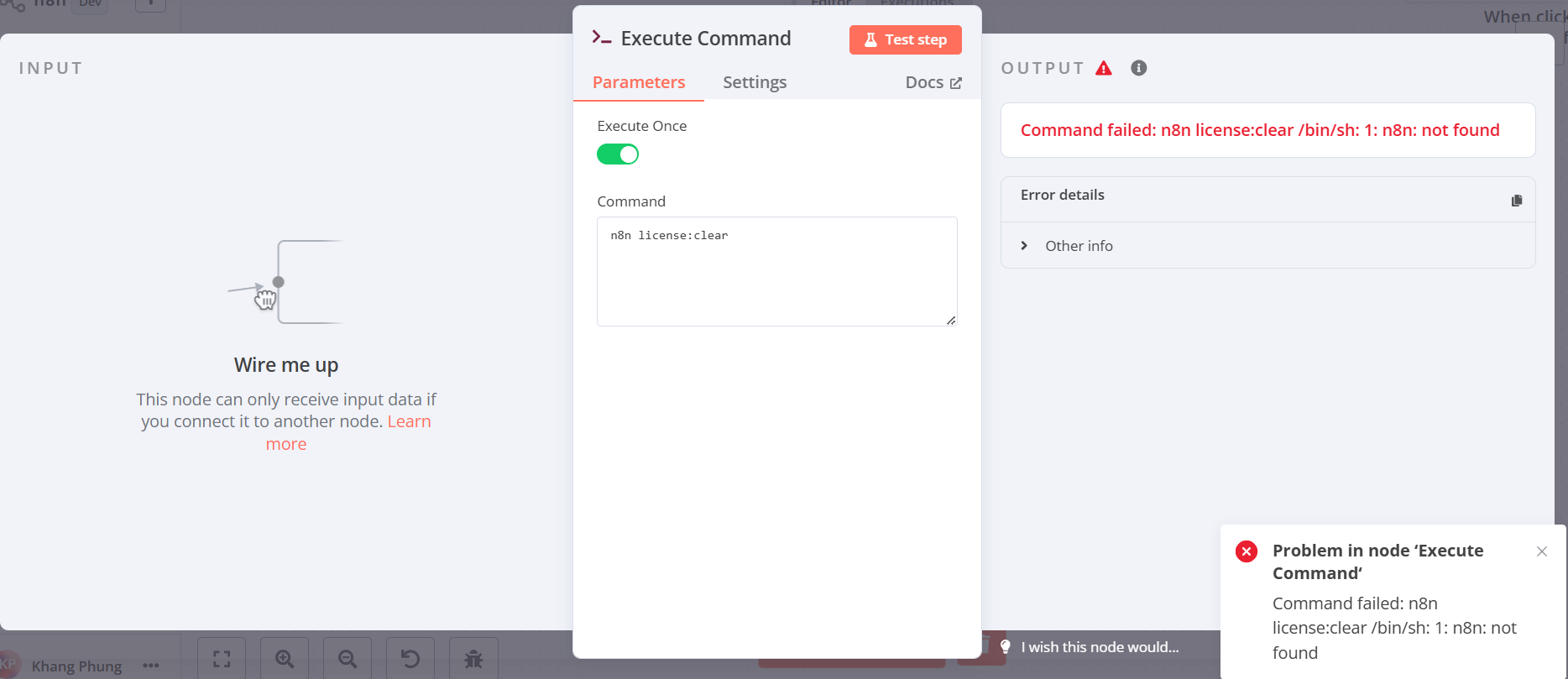Click the bug debug icon in canvas toolbar
The width and height of the screenshot is (1568, 679).
pos(473,659)
